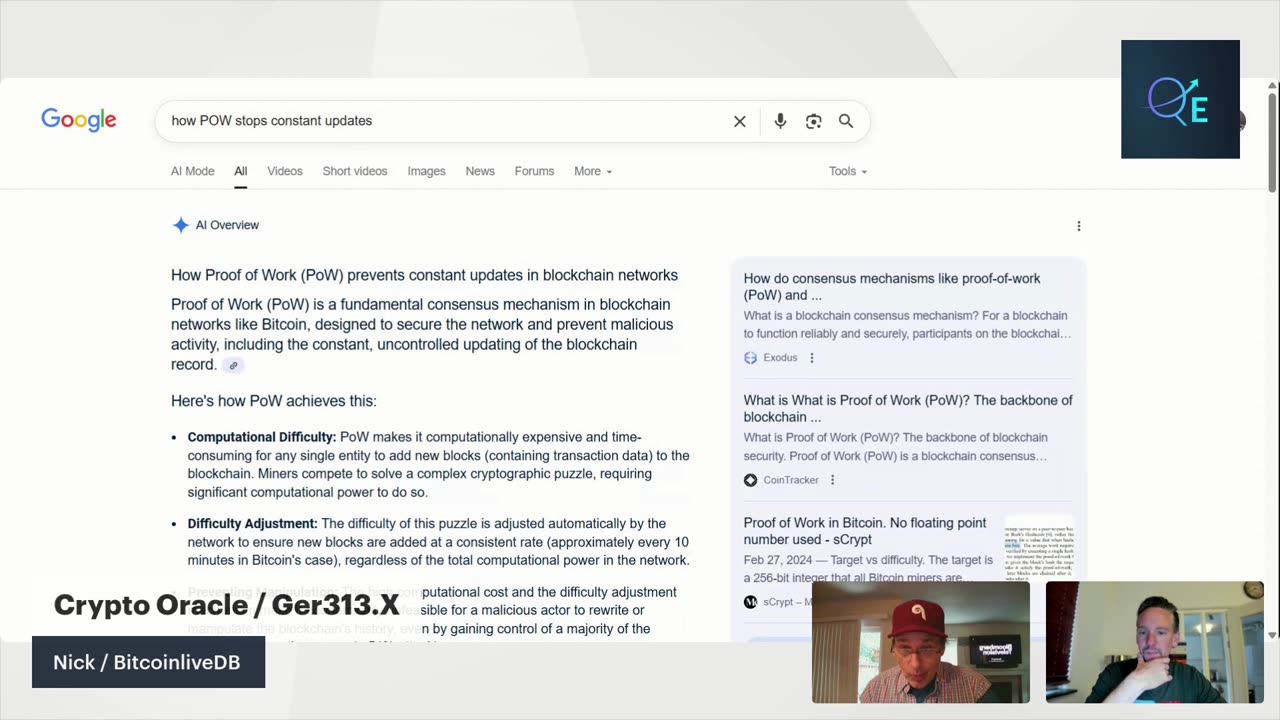Click the 'Difficulty Adjustment:' bullet heading
Viewport: 1280px width, 720px height.
252,523
